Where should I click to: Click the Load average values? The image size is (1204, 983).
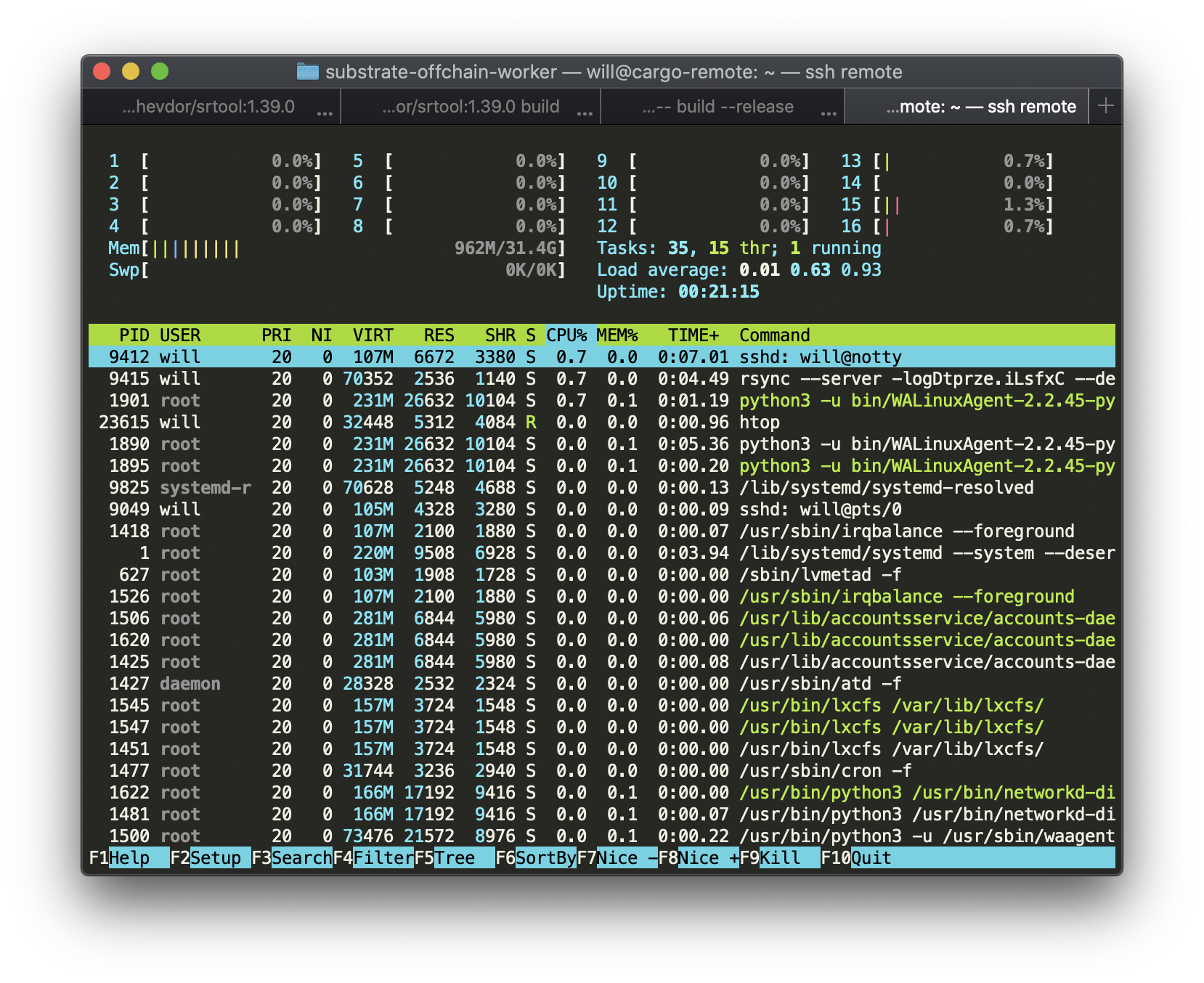[x=810, y=270]
